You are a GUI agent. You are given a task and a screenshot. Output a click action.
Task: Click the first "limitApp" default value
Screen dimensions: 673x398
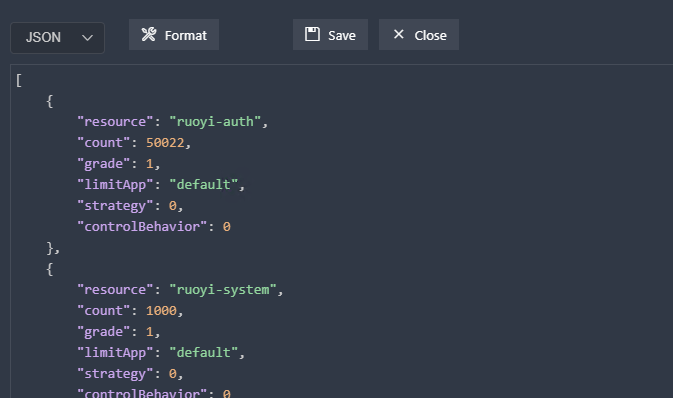[x=203, y=185]
